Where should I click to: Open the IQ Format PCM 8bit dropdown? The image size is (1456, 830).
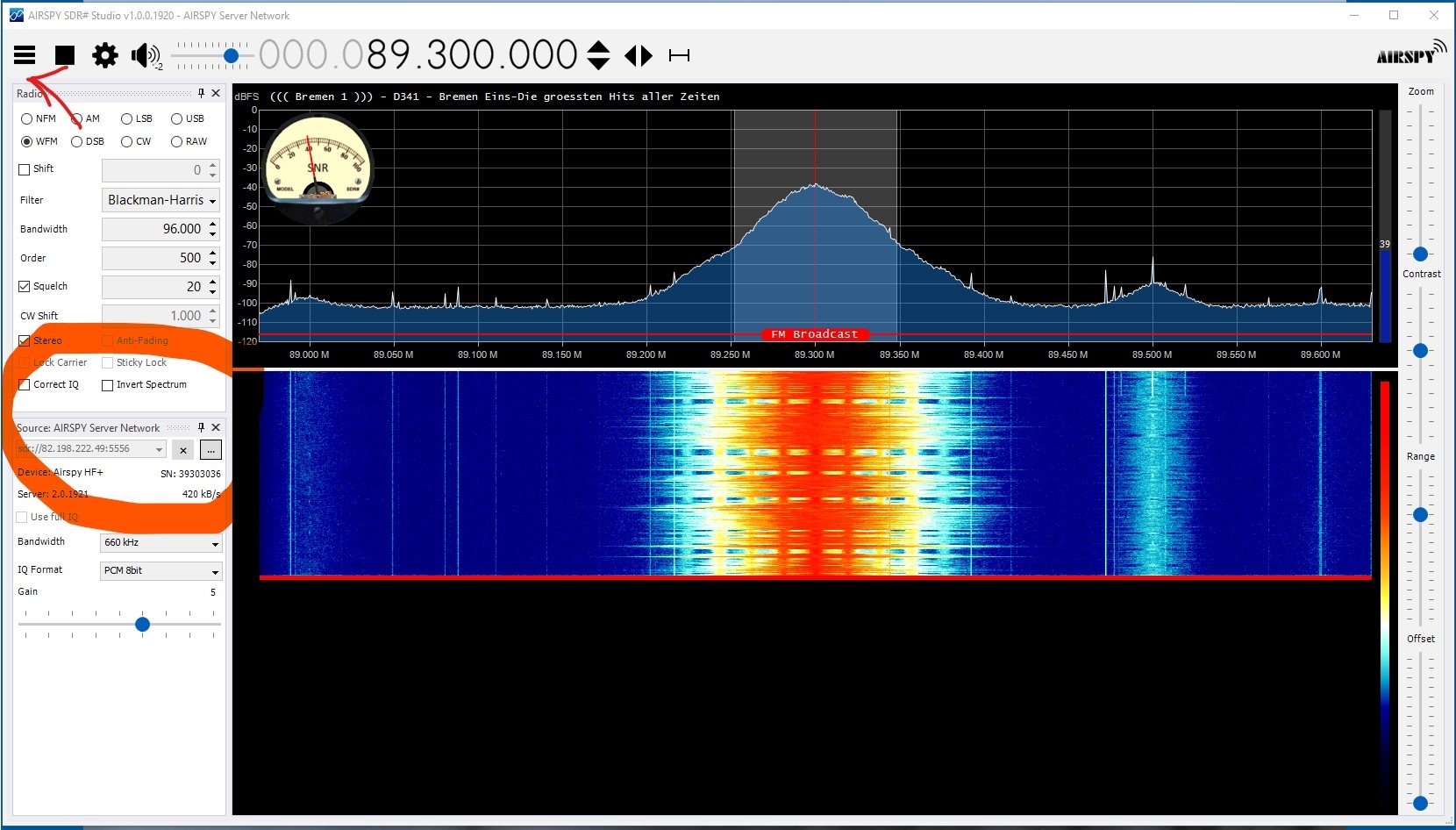click(x=161, y=571)
